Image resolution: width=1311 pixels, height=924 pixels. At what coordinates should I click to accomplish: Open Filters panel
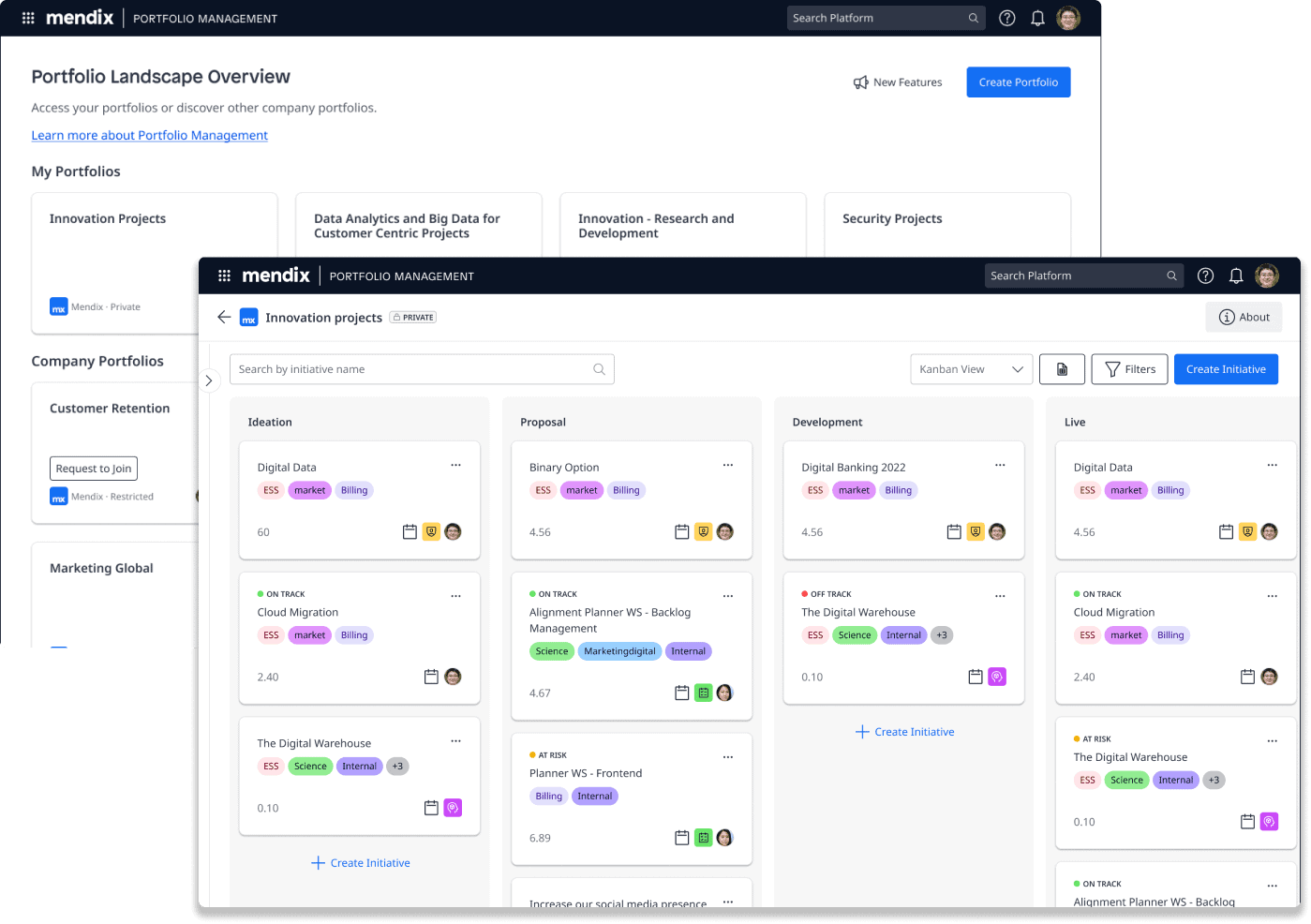[x=1129, y=369]
